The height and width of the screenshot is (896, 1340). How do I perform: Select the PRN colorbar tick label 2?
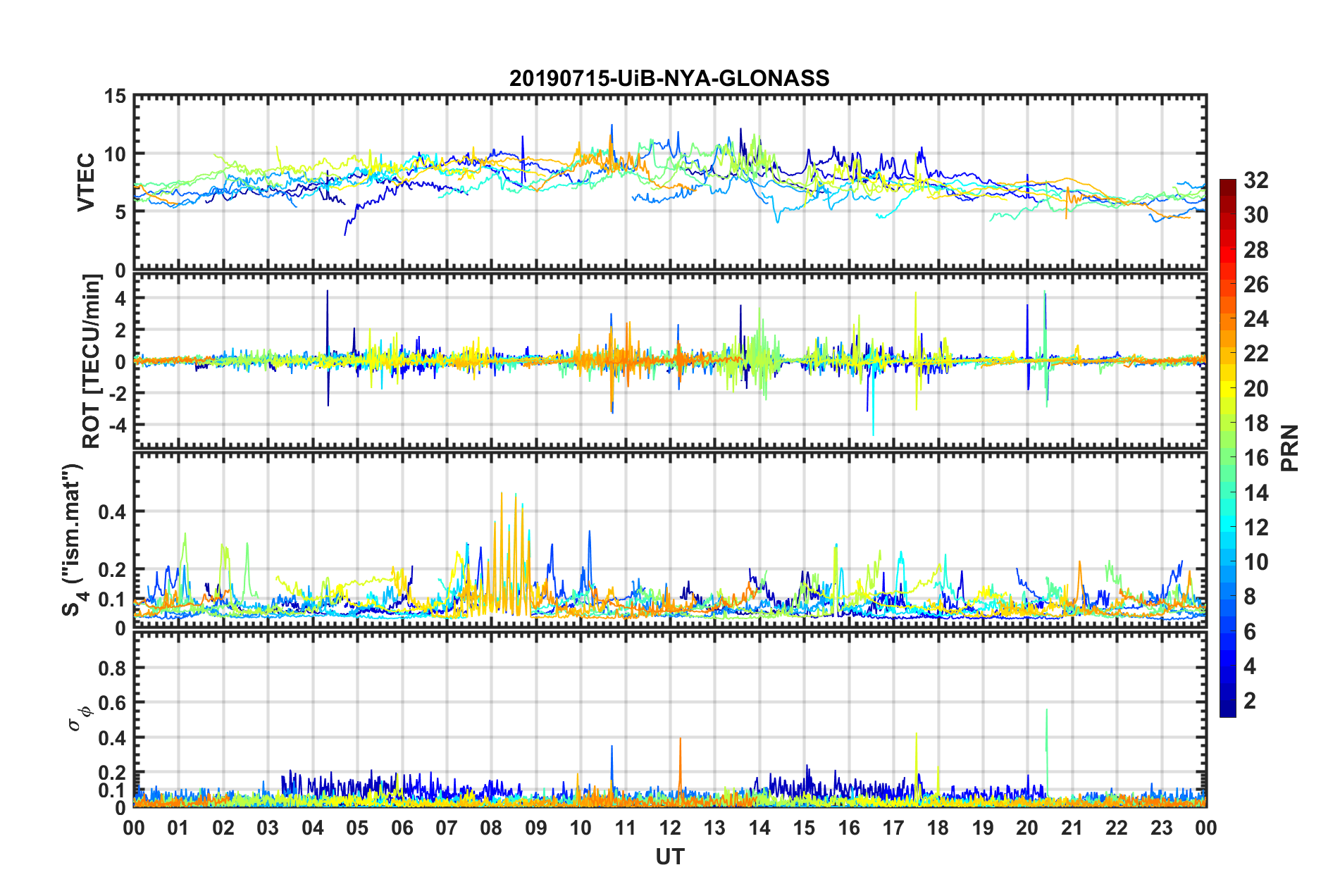pyautogui.click(x=1250, y=701)
